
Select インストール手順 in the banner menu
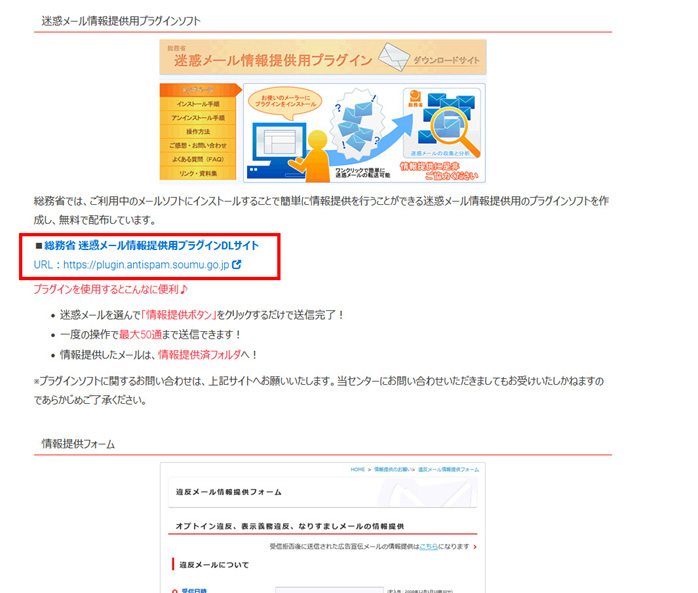(199, 104)
